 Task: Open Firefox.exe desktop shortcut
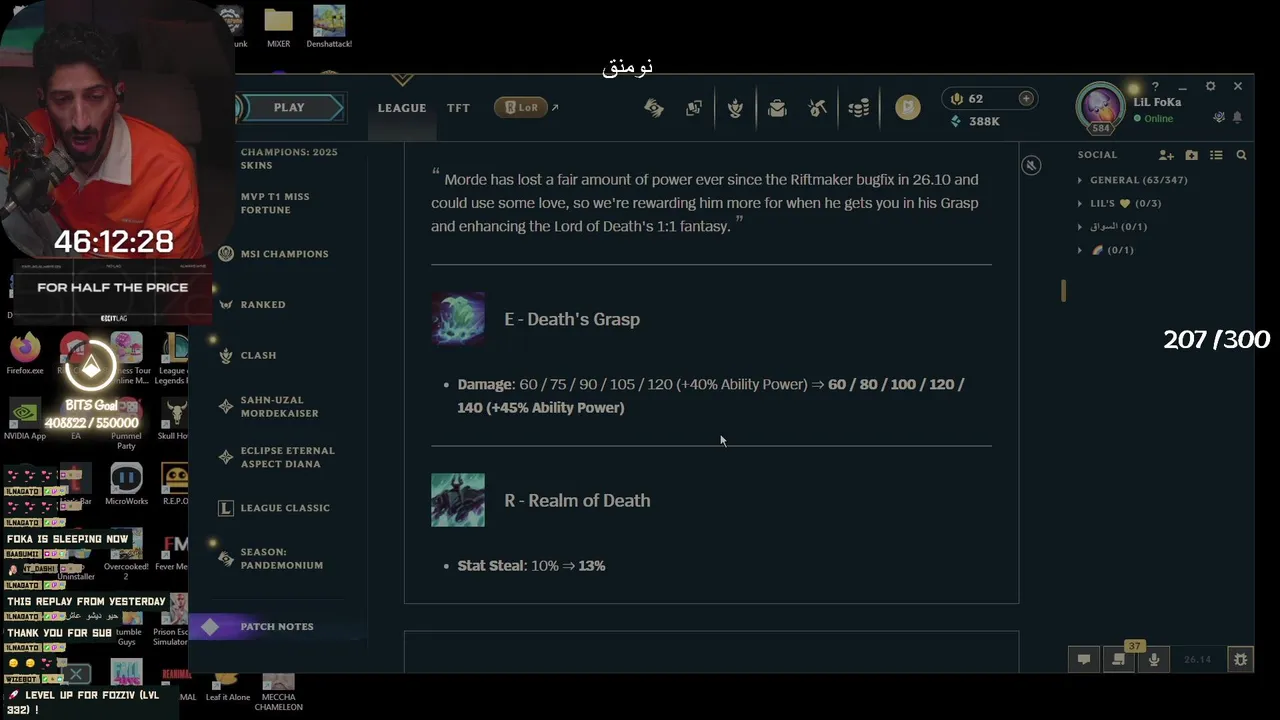[25, 353]
